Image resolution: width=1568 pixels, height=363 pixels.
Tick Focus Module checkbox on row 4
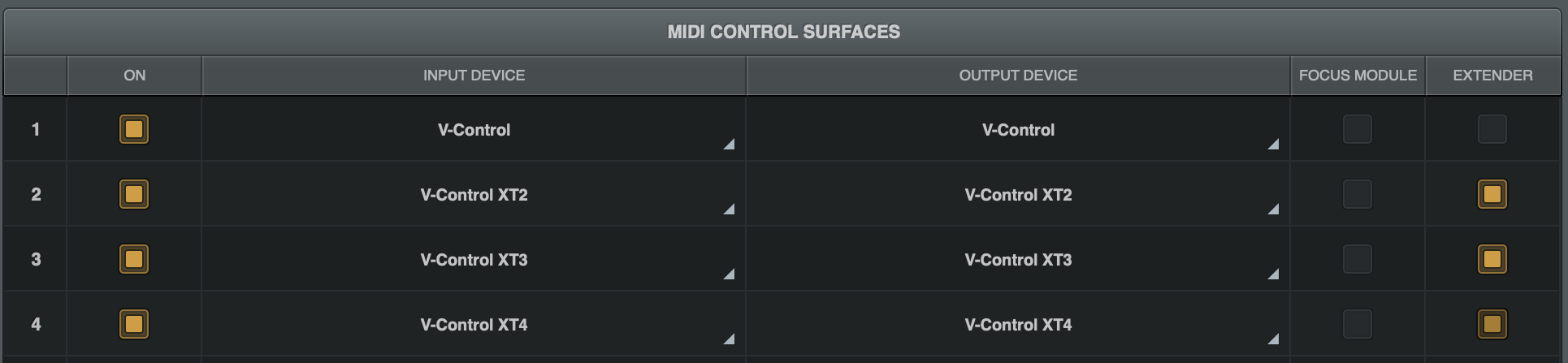[x=1357, y=324]
